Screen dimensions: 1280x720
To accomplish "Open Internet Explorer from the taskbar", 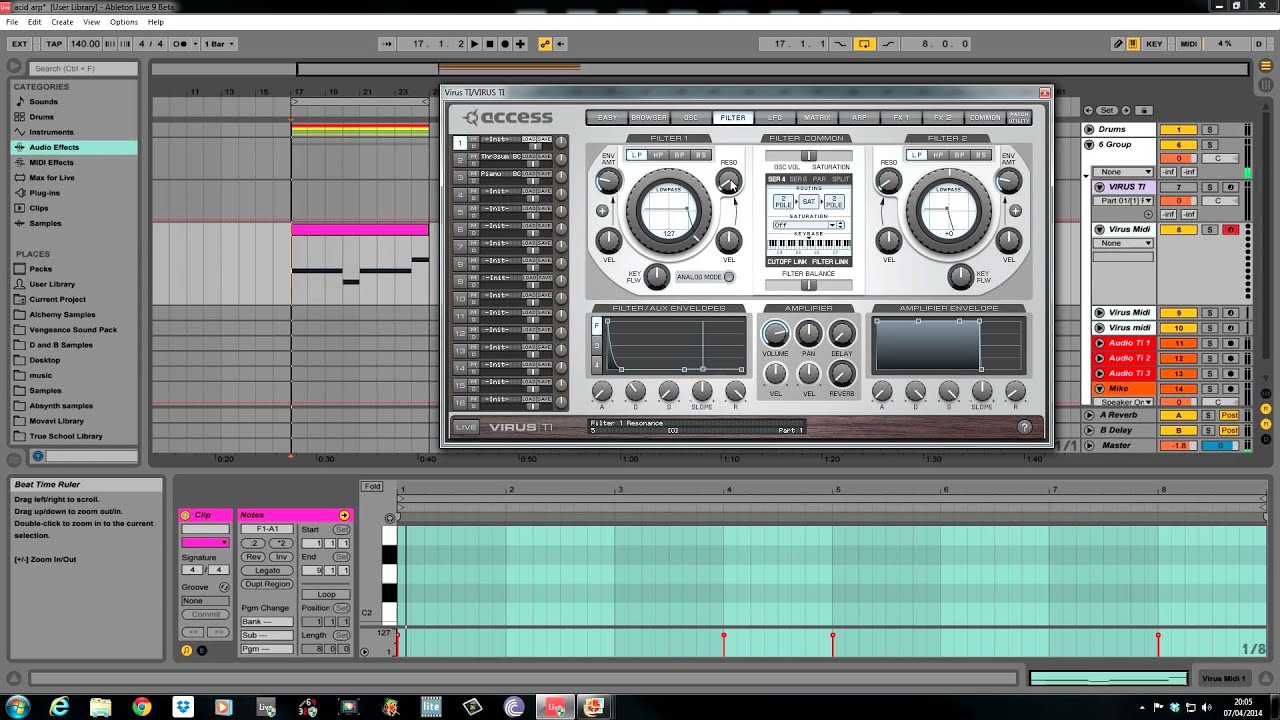I will (x=60, y=707).
